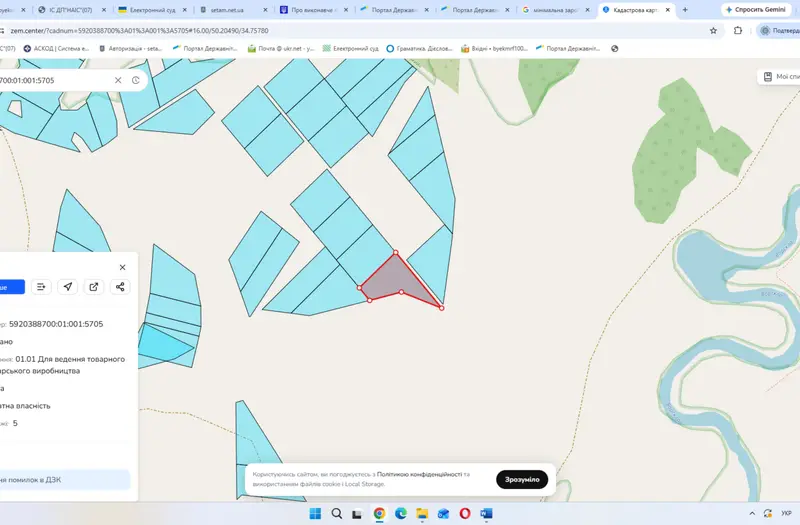Click the Мої списки button on map
The width and height of the screenshot is (800, 525).
click(x=780, y=77)
